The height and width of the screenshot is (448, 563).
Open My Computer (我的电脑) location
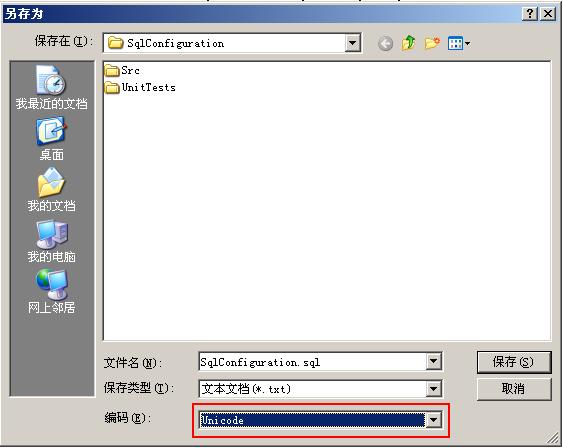[x=51, y=241]
